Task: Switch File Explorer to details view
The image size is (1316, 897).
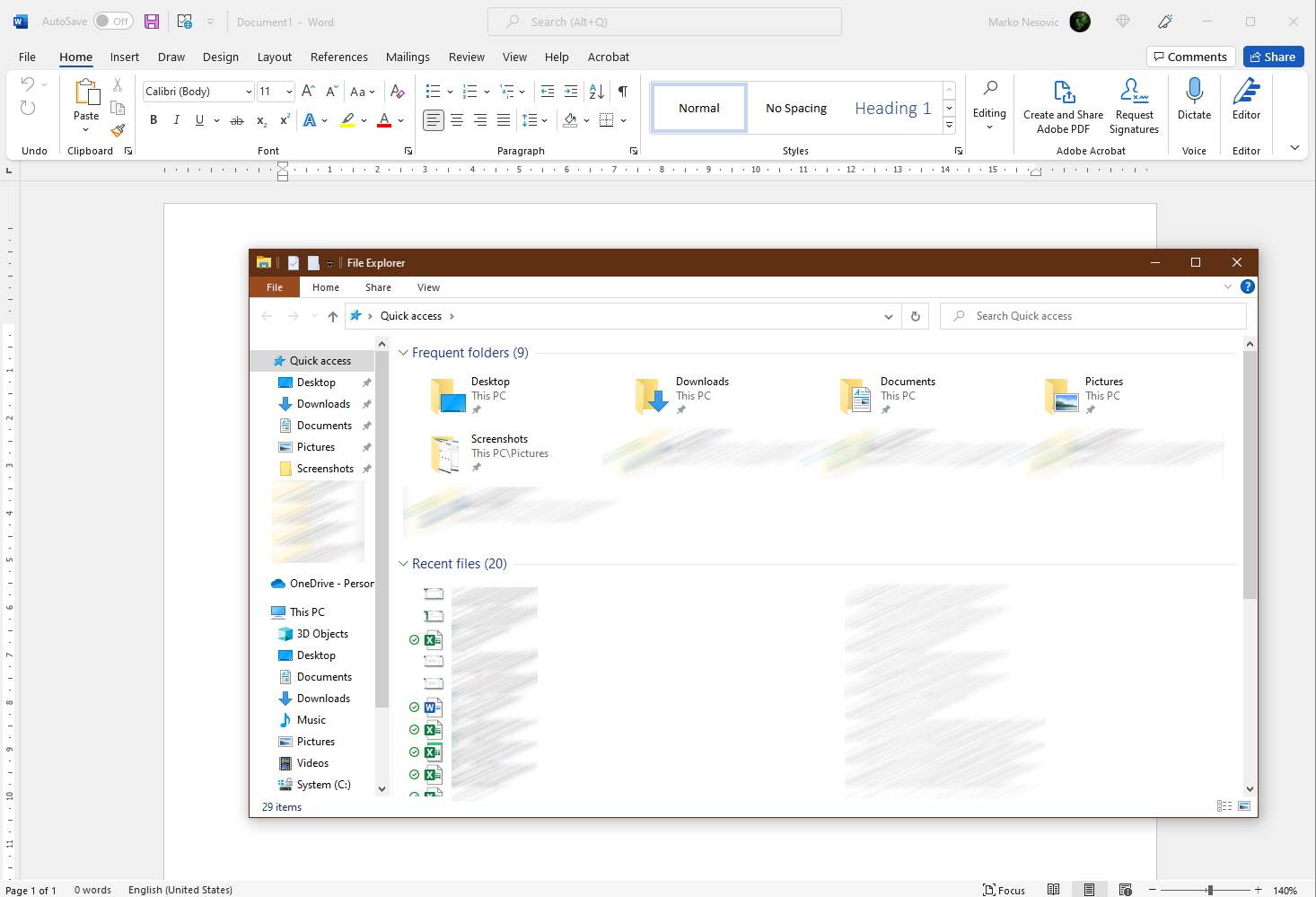Action: [x=1224, y=805]
